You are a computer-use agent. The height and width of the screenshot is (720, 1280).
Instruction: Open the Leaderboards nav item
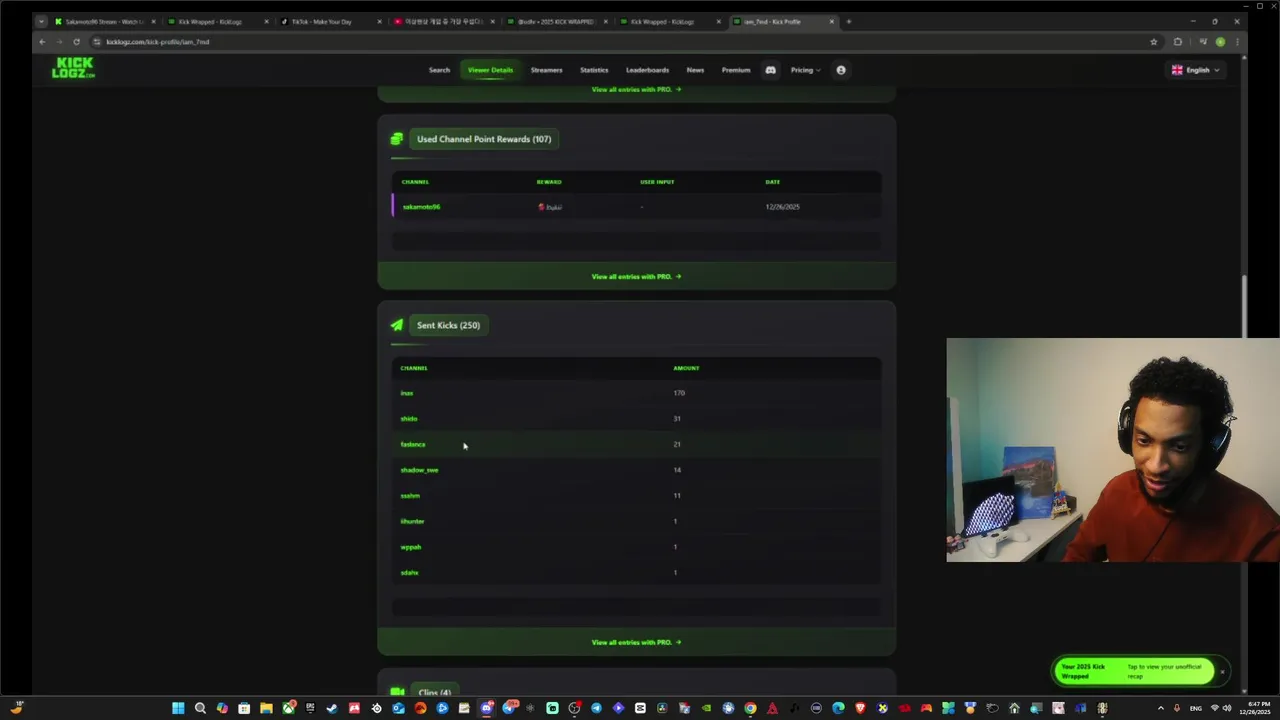(x=647, y=70)
